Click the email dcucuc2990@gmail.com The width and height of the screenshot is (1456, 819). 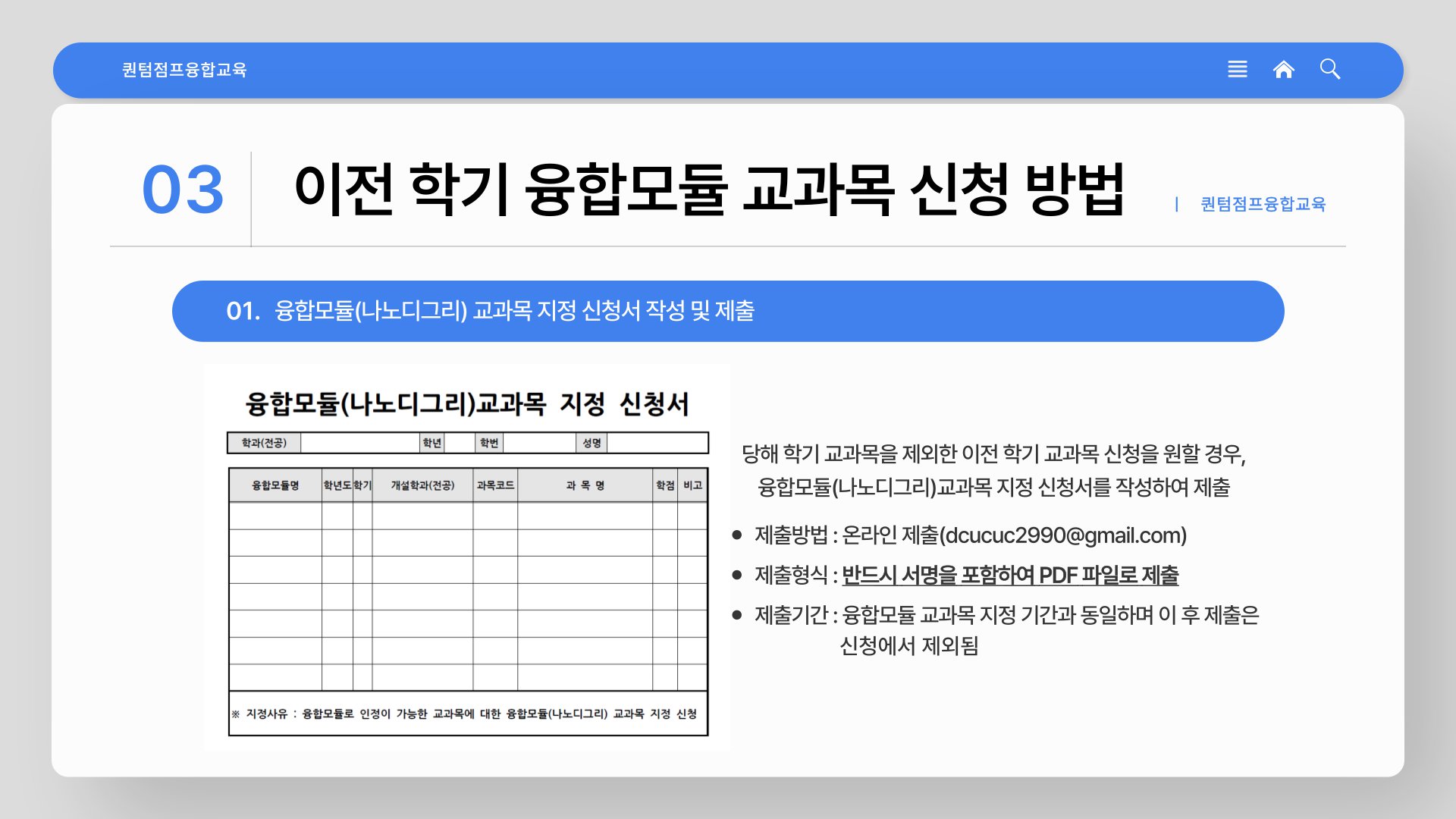(1063, 535)
